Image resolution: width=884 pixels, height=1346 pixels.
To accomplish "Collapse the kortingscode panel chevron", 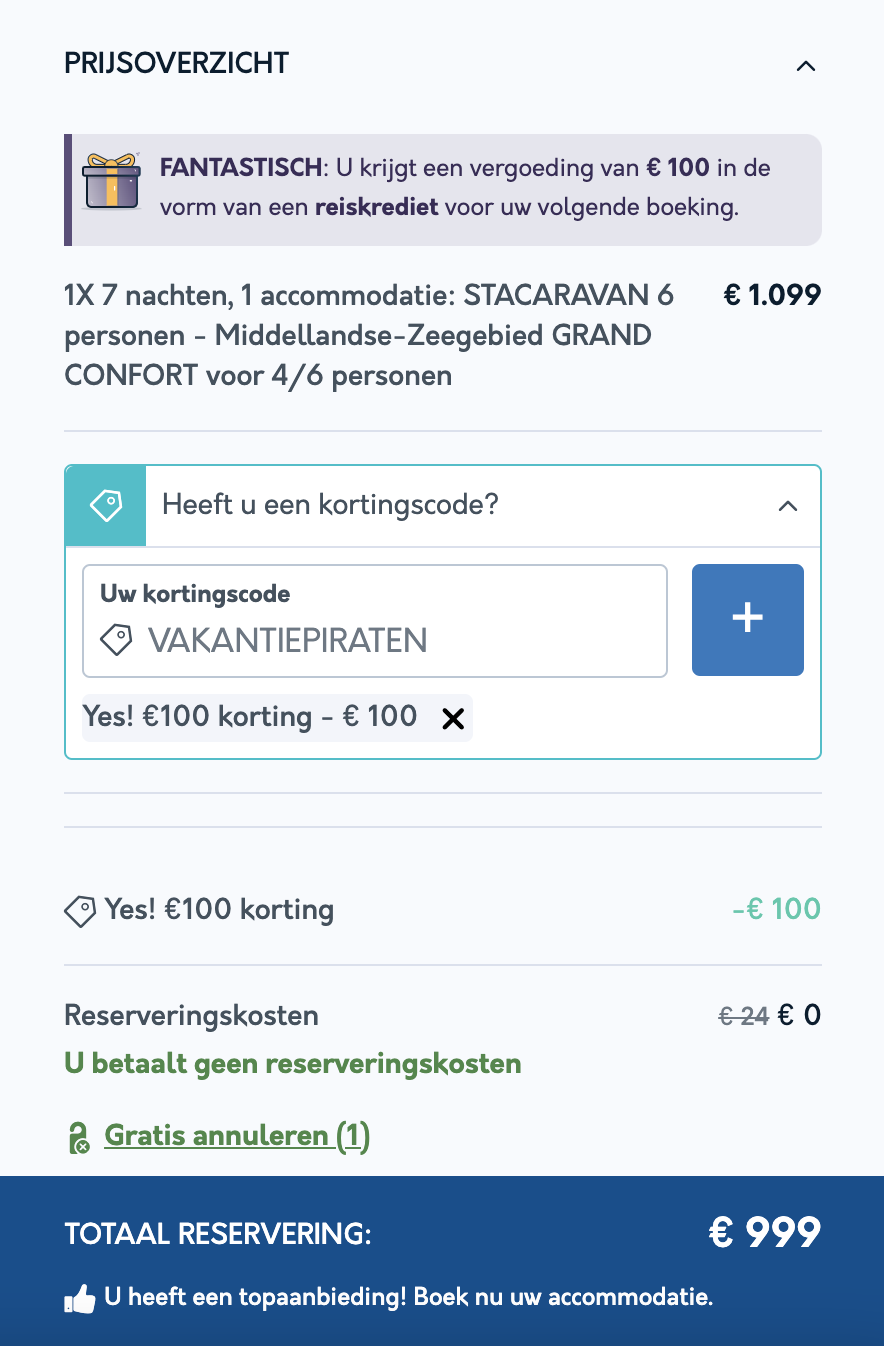I will 788,506.
